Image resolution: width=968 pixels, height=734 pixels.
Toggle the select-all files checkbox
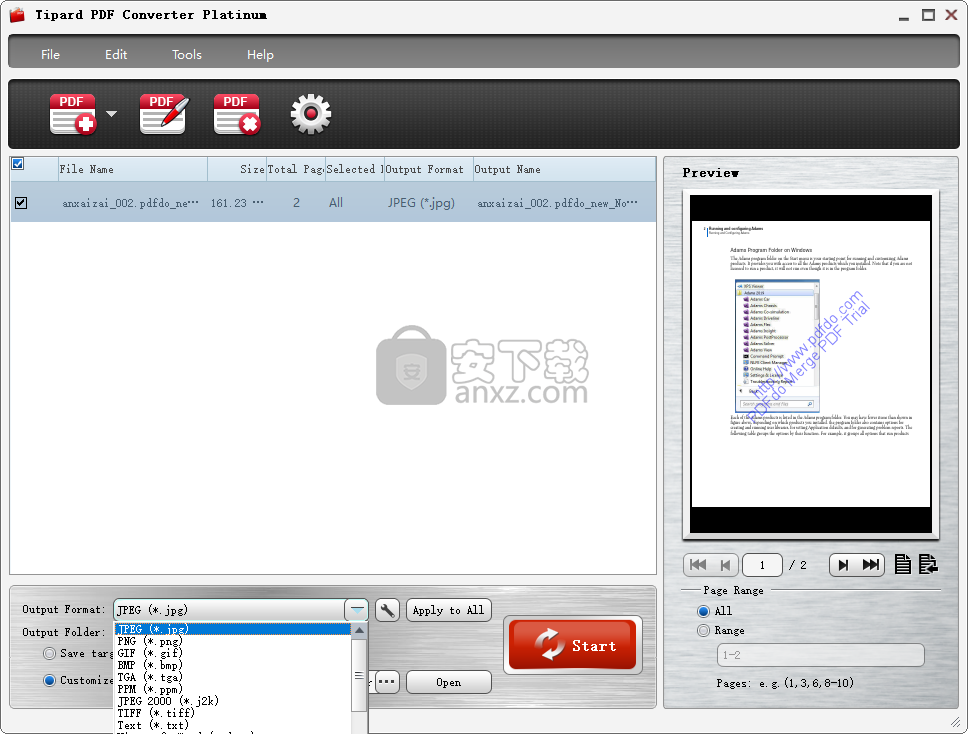tap(18, 164)
